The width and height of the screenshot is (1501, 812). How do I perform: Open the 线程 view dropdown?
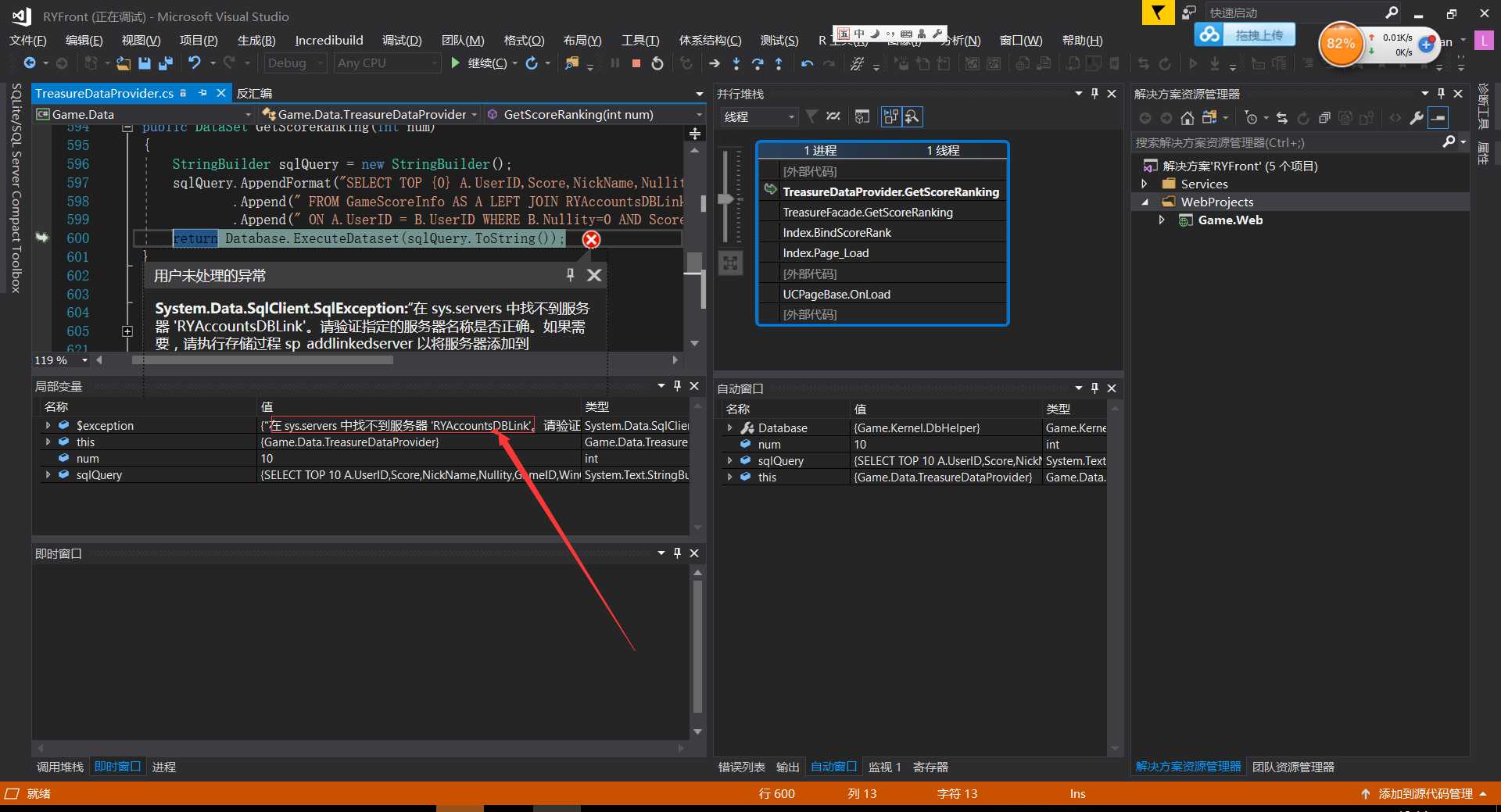click(758, 116)
